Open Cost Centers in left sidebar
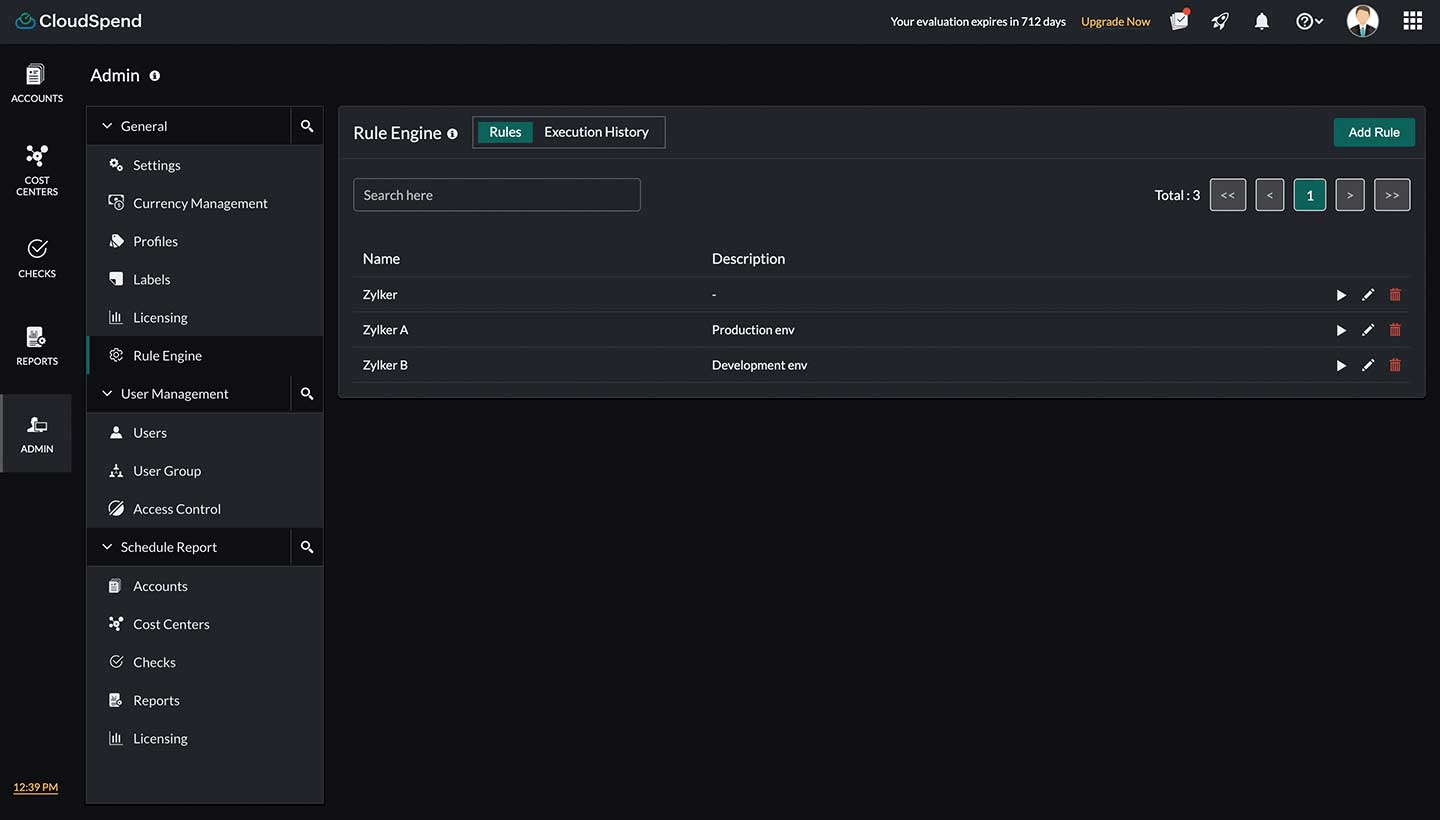 click(37, 168)
